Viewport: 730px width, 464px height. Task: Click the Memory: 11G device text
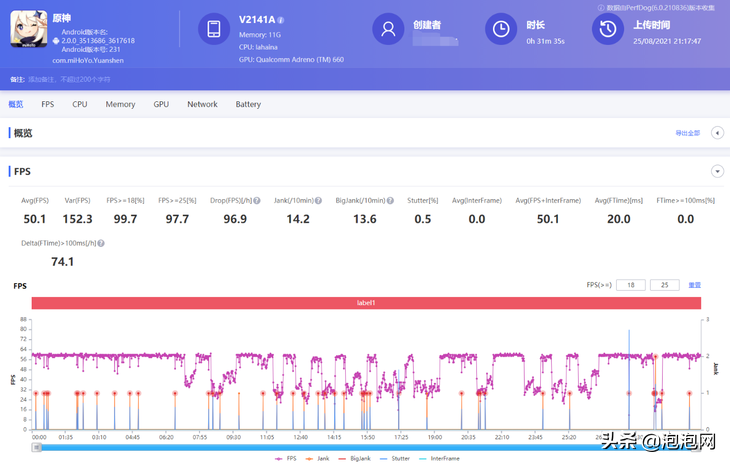point(260,35)
